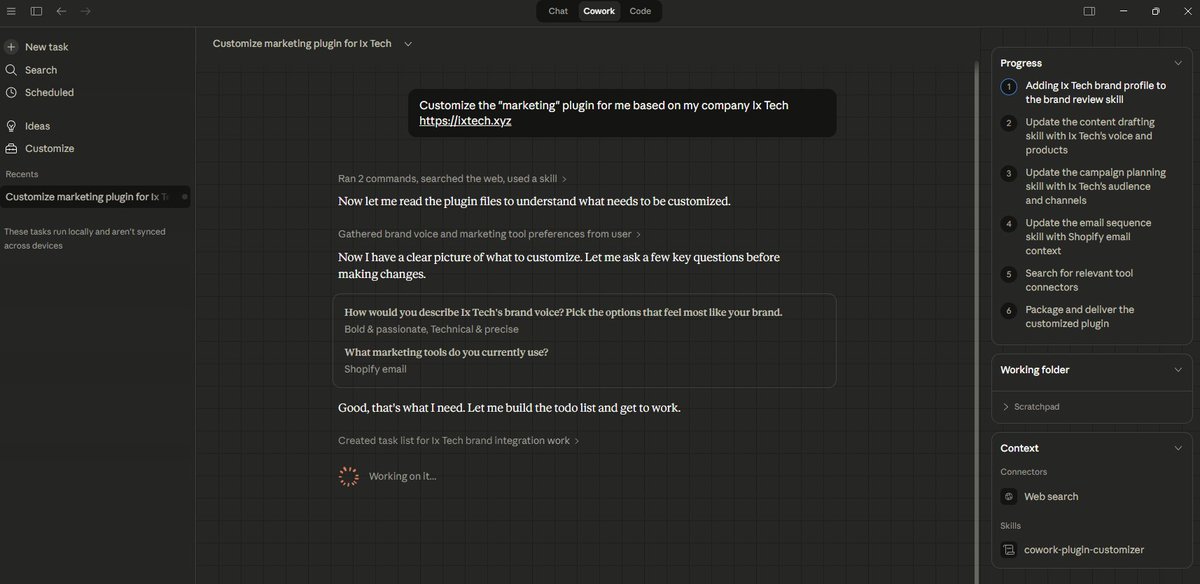Image resolution: width=1200 pixels, height=584 pixels.
Task: Click the Ideas lightbulb icon
Action: pos(11,126)
